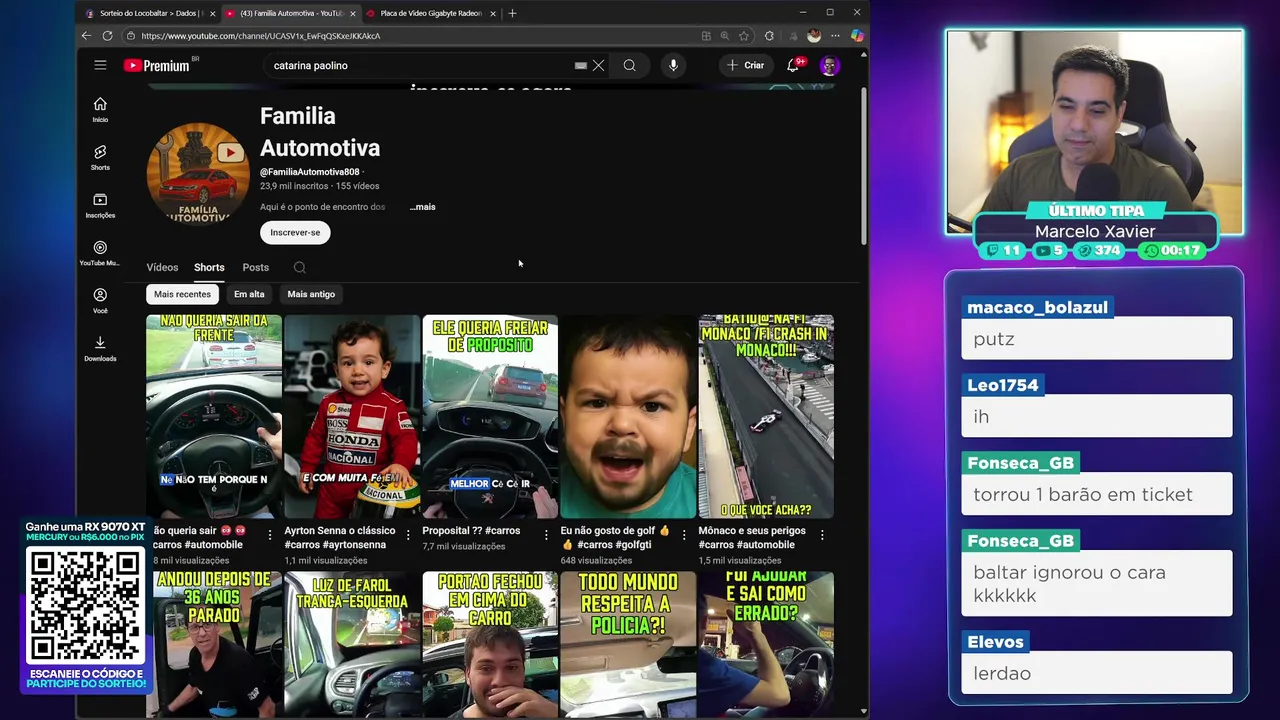The height and width of the screenshot is (720, 1280).
Task: Open options menu for 'ão queria sair' short
Action: [269, 536]
